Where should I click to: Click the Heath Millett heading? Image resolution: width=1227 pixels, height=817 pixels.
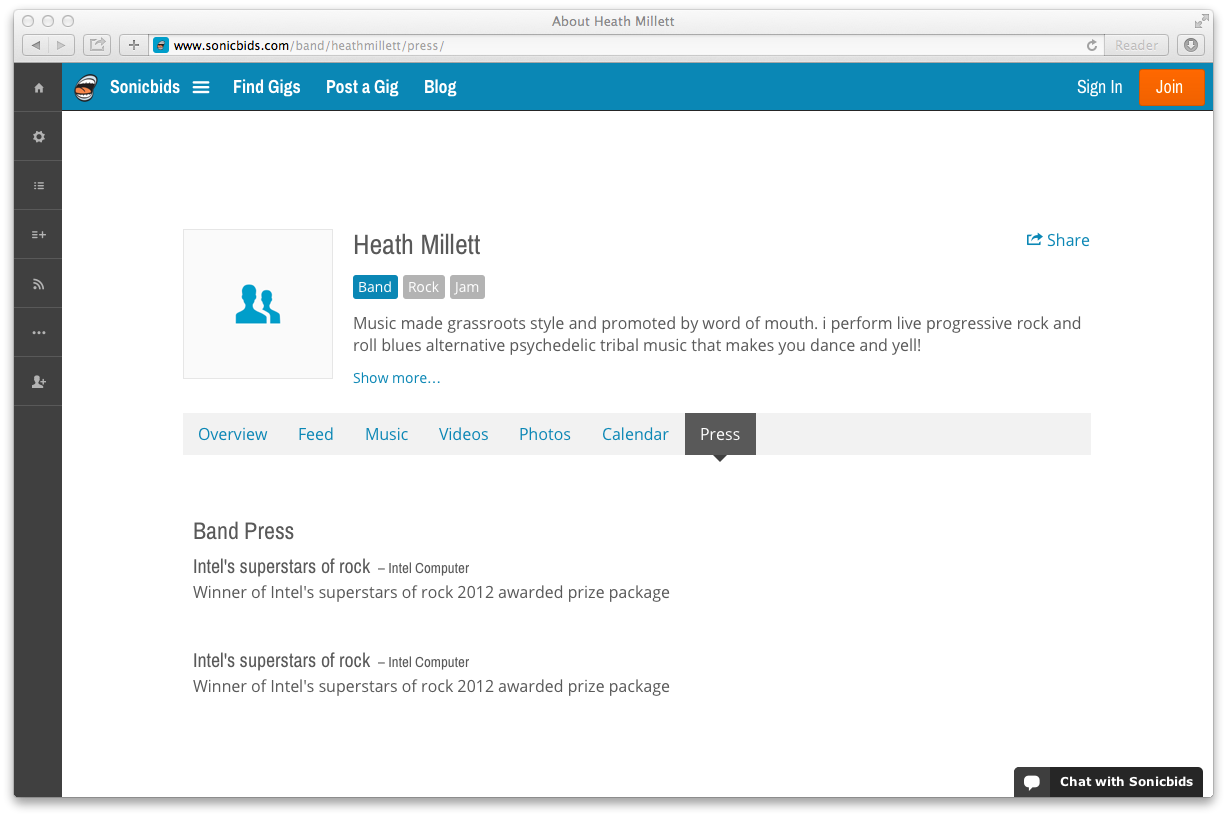click(x=417, y=245)
